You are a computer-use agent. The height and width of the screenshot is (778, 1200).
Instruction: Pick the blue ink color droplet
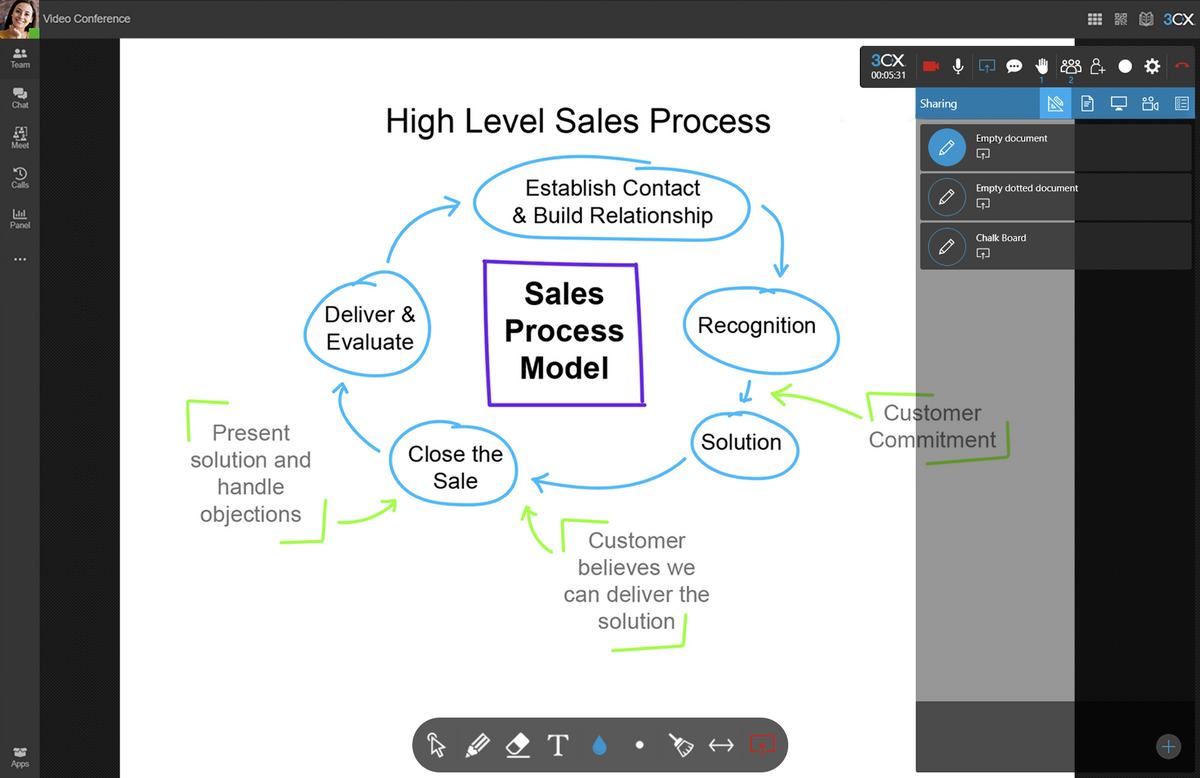[599, 745]
